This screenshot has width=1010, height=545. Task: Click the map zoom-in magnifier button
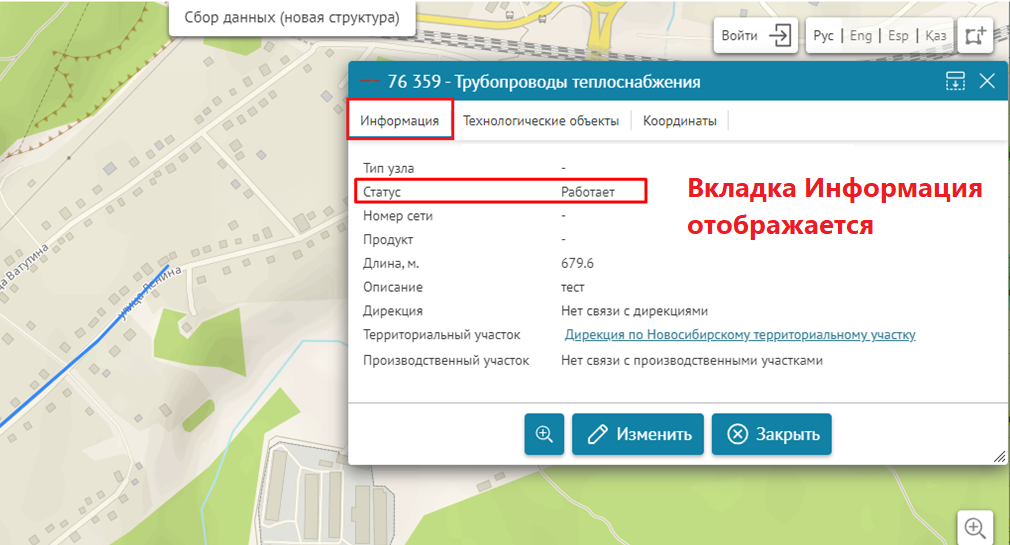pos(975,526)
